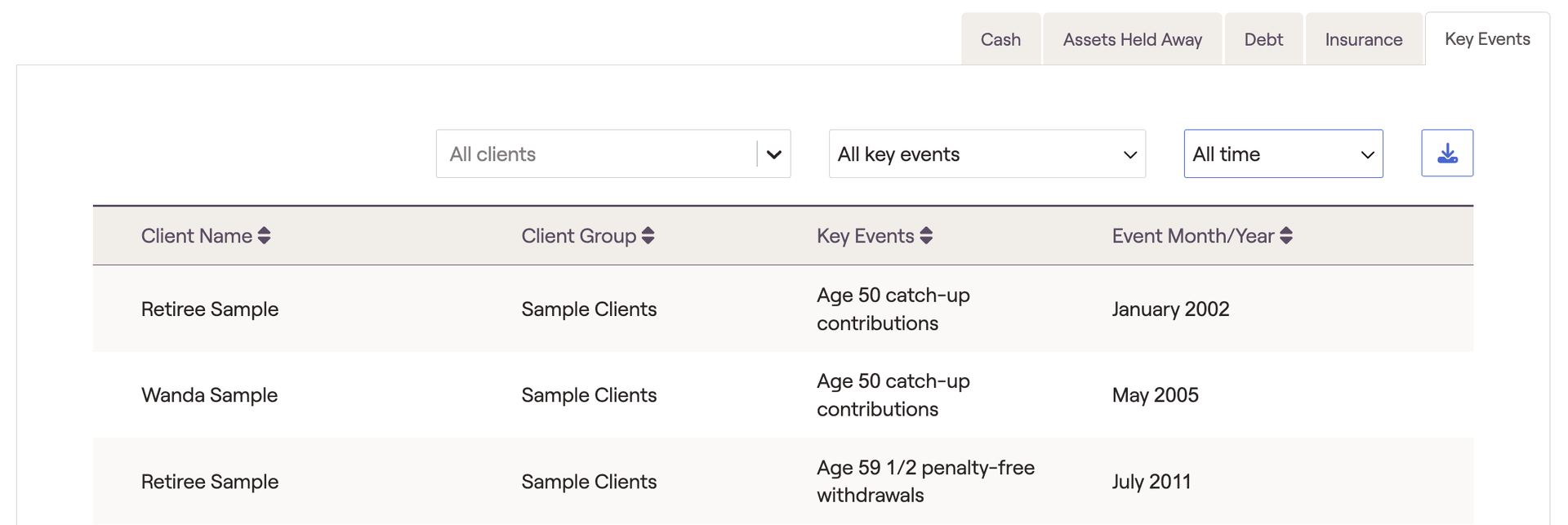This screenshot has width=1568, height=525.
Task: Switch to the Assets Held Away tab
Action: (x=1132, y=39)
